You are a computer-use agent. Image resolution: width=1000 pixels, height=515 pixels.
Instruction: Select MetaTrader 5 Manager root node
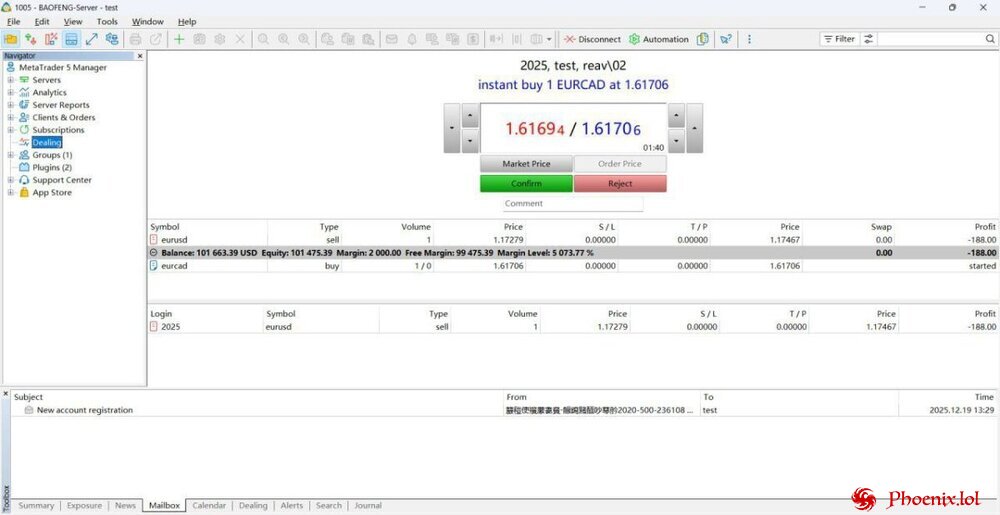point(63,68)
